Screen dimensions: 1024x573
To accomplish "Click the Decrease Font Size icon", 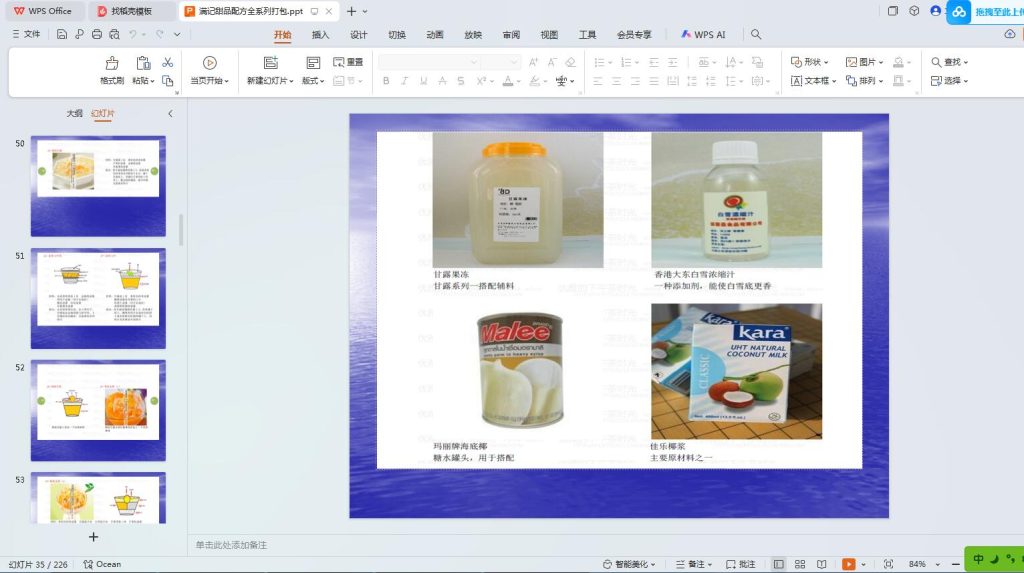I will coord(552,62).
